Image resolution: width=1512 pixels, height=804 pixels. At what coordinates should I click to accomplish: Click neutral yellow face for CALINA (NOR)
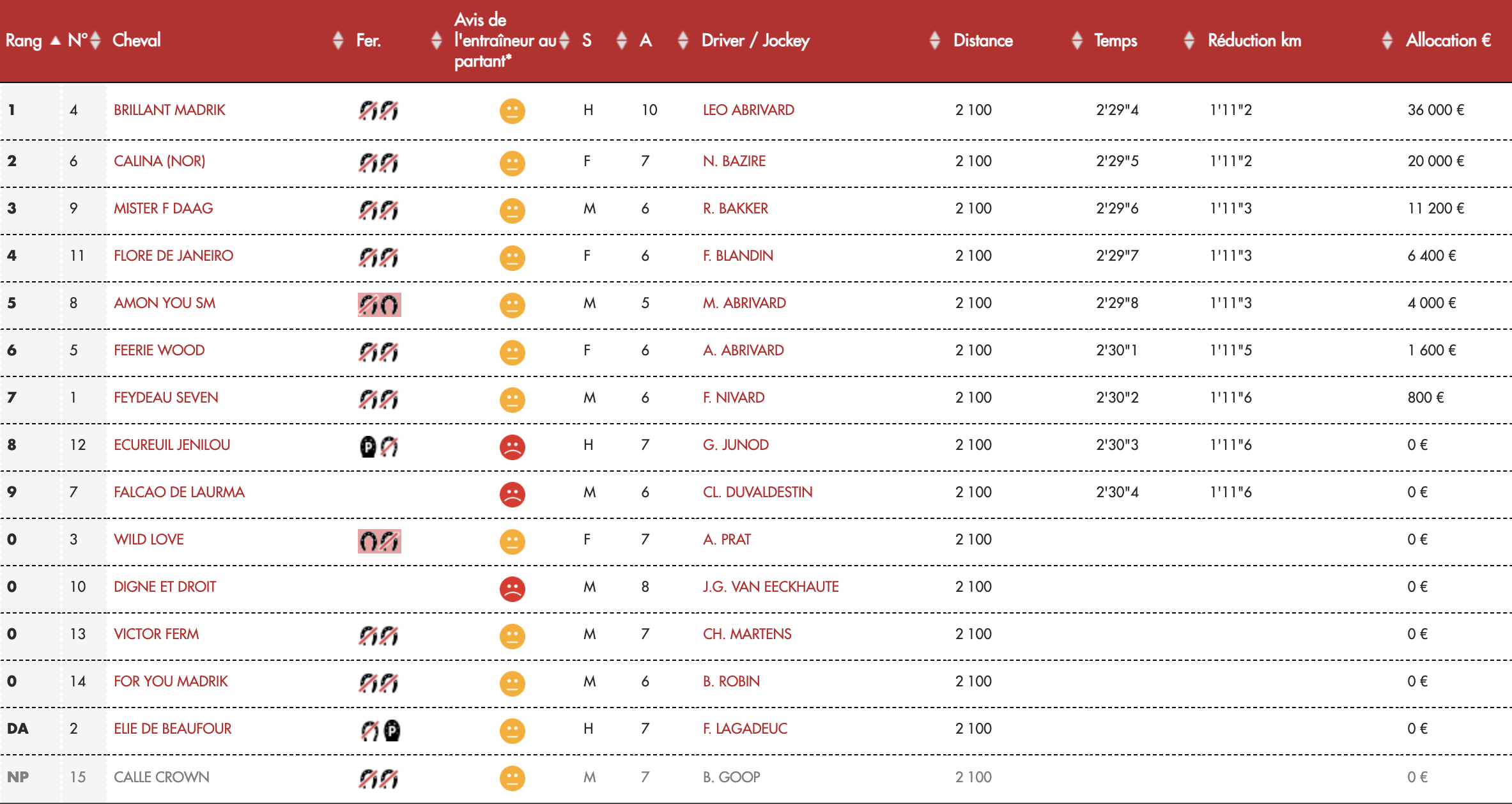512,163
